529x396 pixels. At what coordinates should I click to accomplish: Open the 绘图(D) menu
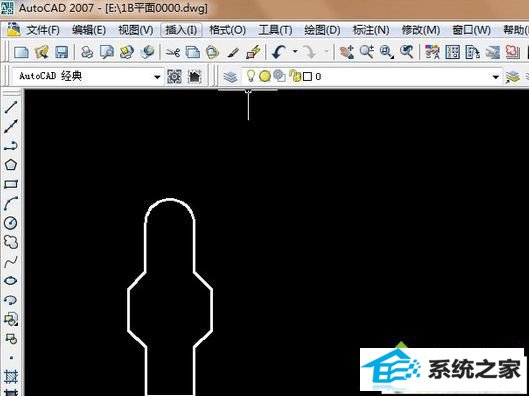322,30
